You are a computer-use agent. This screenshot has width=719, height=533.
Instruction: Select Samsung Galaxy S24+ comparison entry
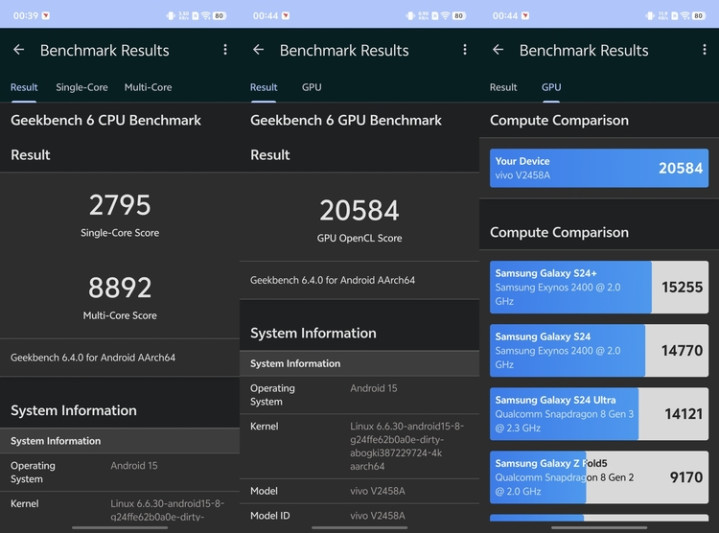tap(599, 287)
